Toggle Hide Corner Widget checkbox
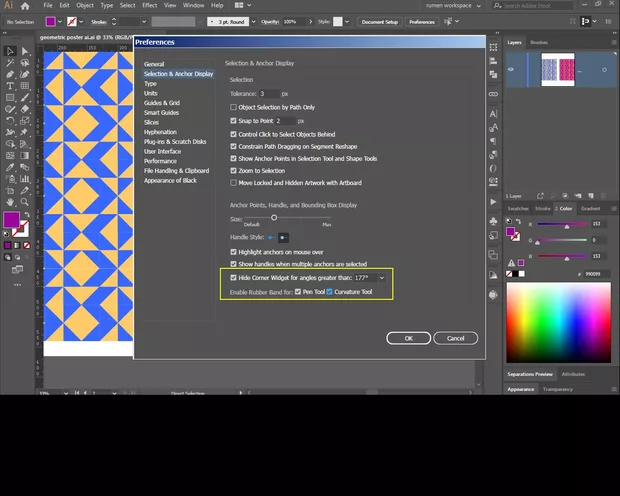 coord(233,277)
